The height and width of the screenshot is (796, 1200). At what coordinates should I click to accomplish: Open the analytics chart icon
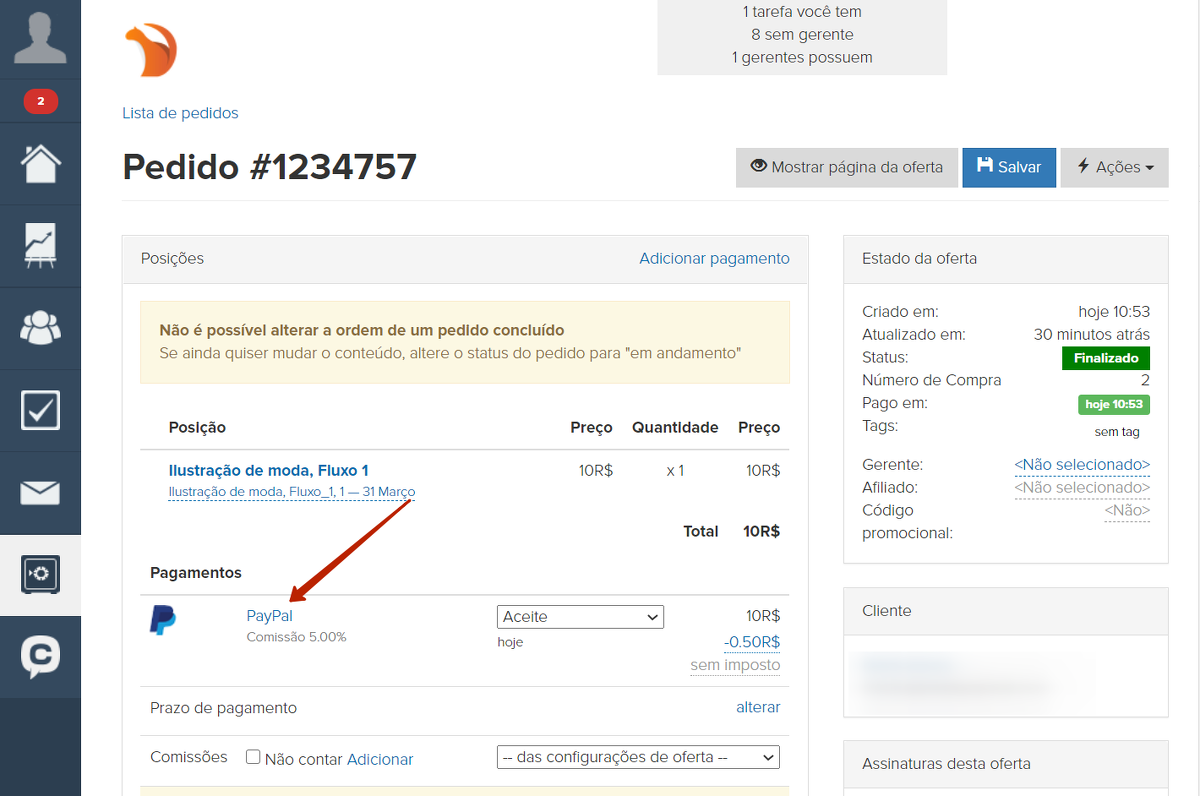point(40,246)
